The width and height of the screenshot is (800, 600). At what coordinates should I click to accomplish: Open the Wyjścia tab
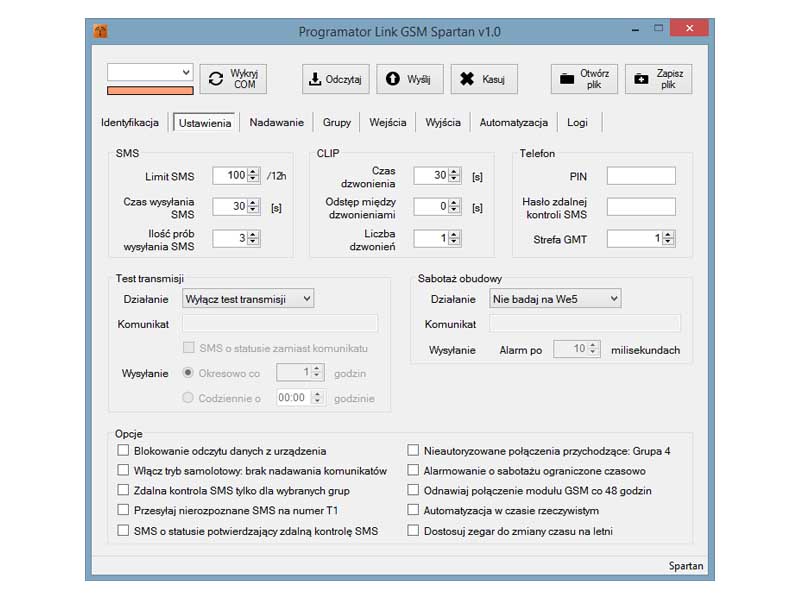coord(443,122)
